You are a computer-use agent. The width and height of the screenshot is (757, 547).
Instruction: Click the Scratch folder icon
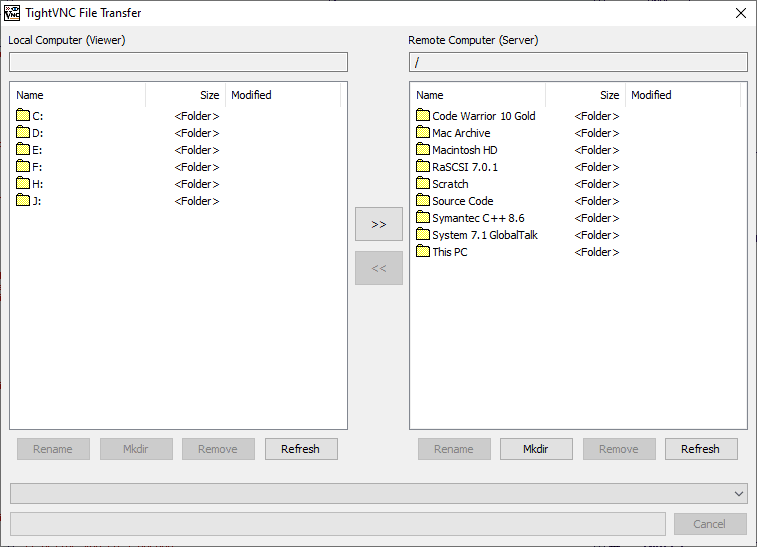pos(423,183)
